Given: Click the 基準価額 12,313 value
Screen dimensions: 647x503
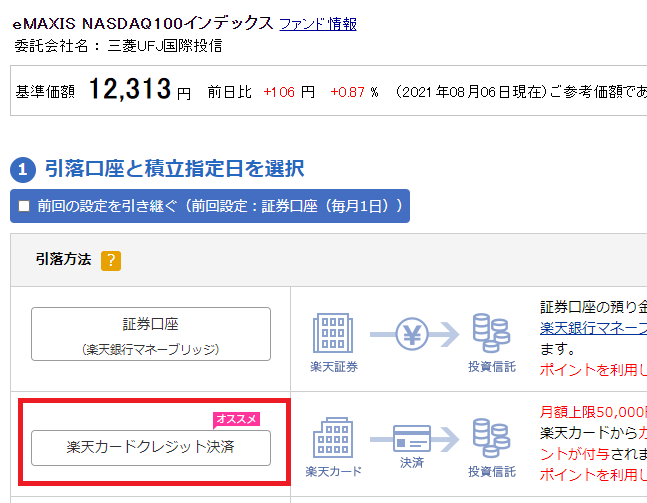Looking at the screenshot, I should point(130,89).
